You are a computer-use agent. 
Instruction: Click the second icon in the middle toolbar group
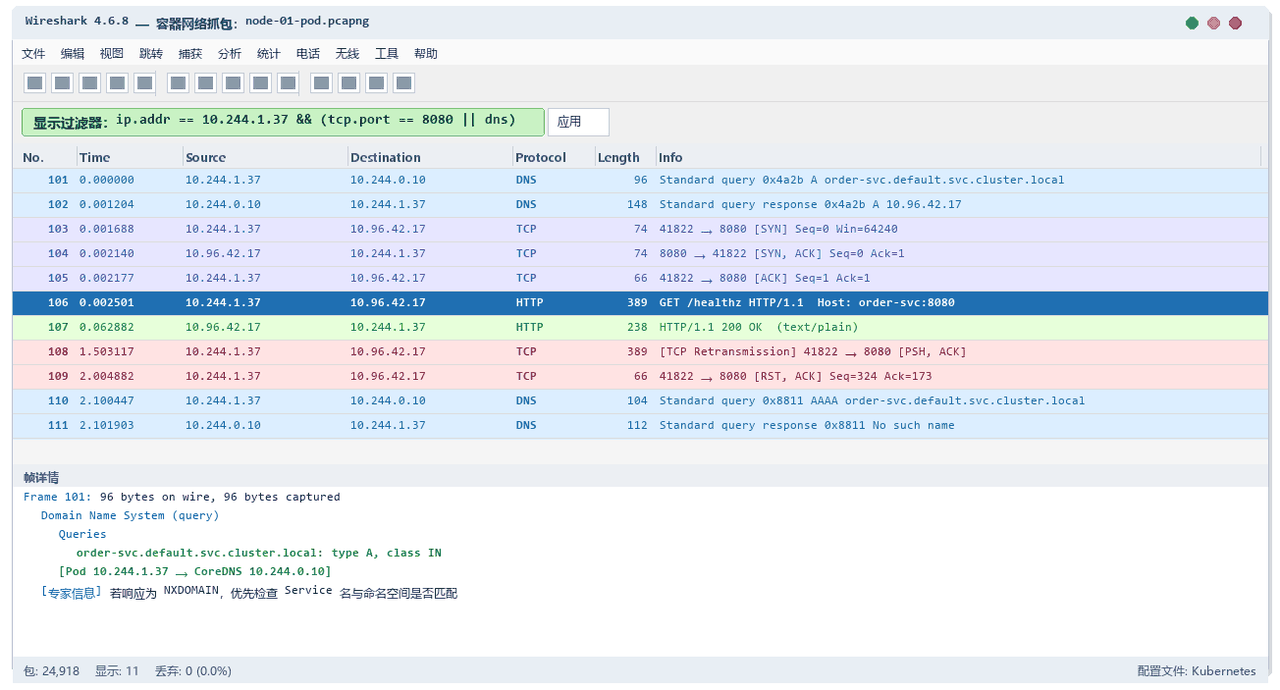[206, 83]
